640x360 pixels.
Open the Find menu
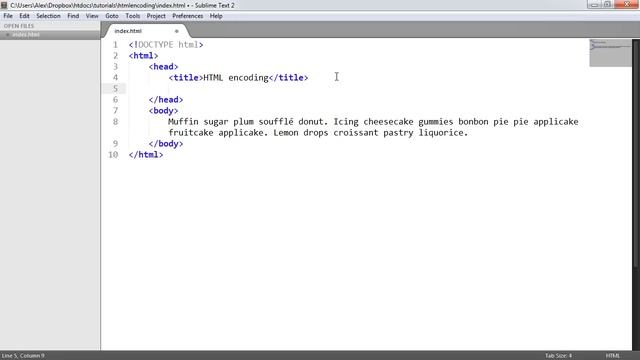point(73,16)
